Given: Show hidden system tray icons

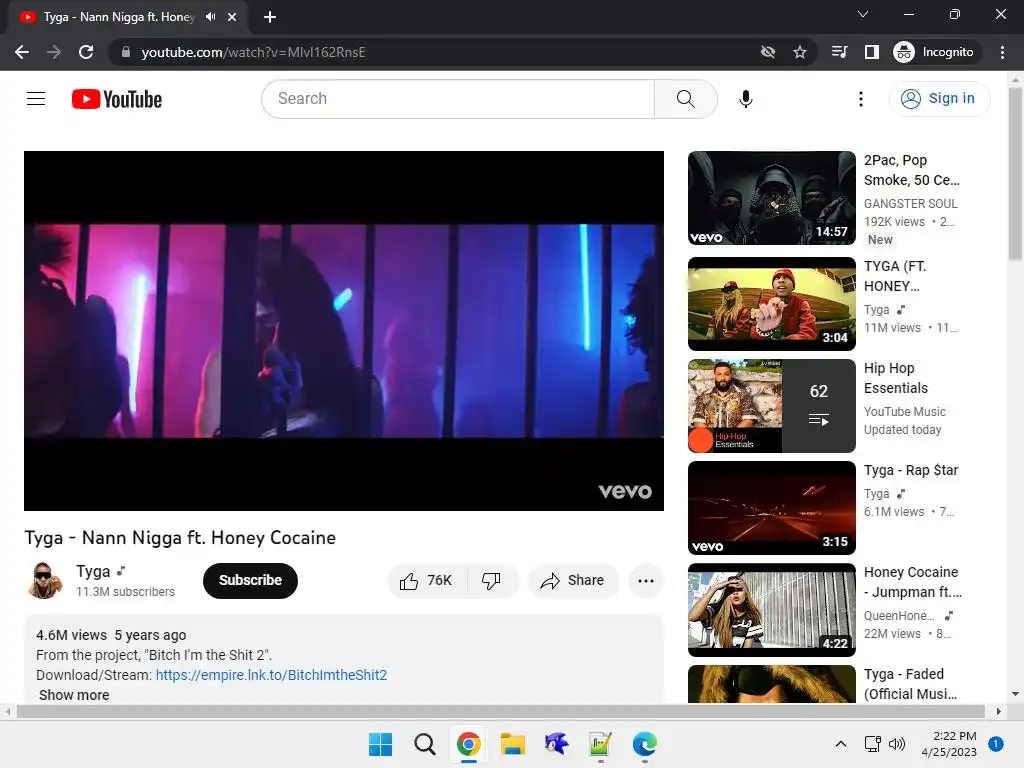Looking at the screenshot, I should point(841,744).
